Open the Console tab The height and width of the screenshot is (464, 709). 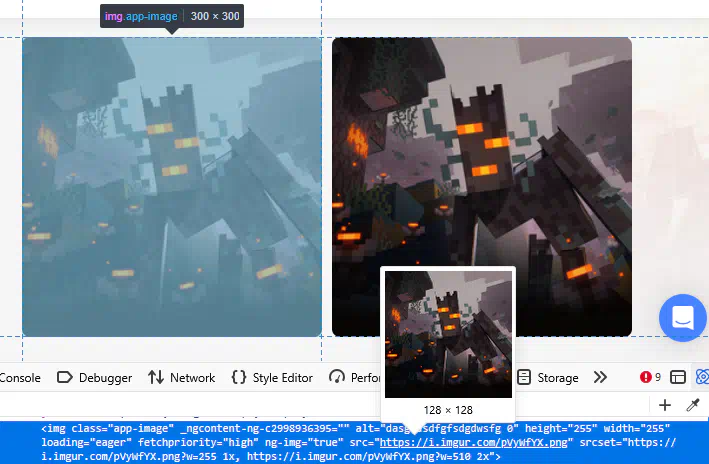(18, 378)
